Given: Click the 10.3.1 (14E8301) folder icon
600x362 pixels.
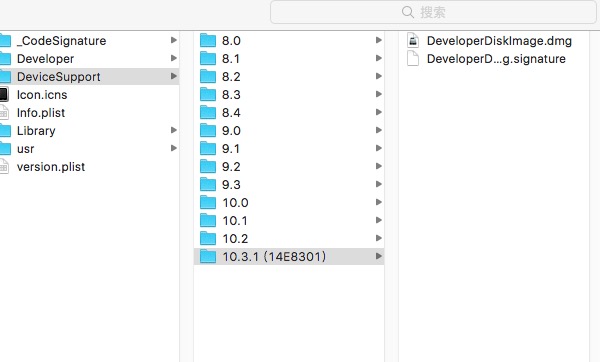Looking at the screenshot, I should point(208,256).
